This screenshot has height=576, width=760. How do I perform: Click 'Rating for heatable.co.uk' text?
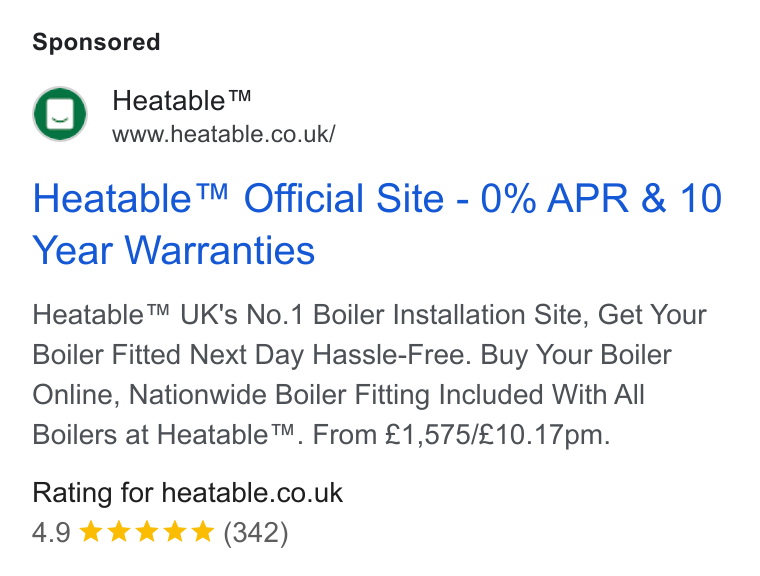point(188,493)
